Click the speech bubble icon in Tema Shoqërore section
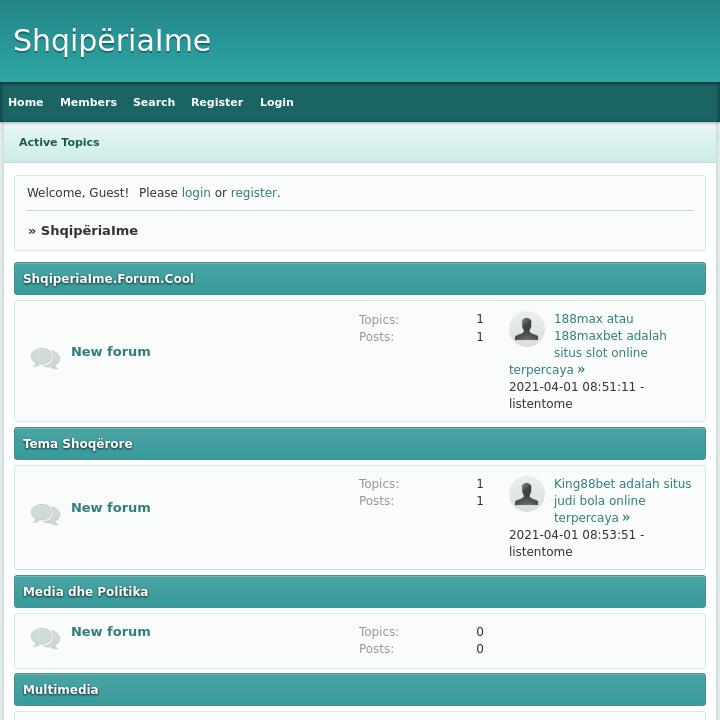 45,514
